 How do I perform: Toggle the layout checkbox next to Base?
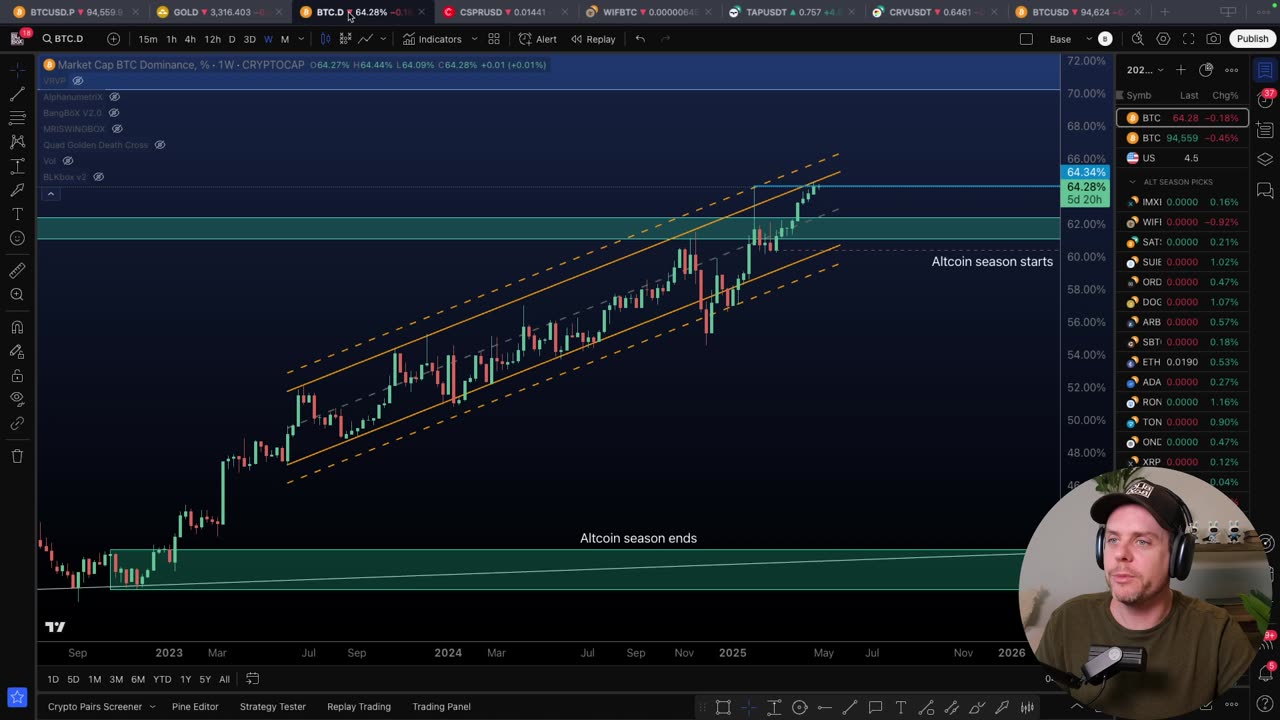pyautogui.click(x=1026, y=39)
